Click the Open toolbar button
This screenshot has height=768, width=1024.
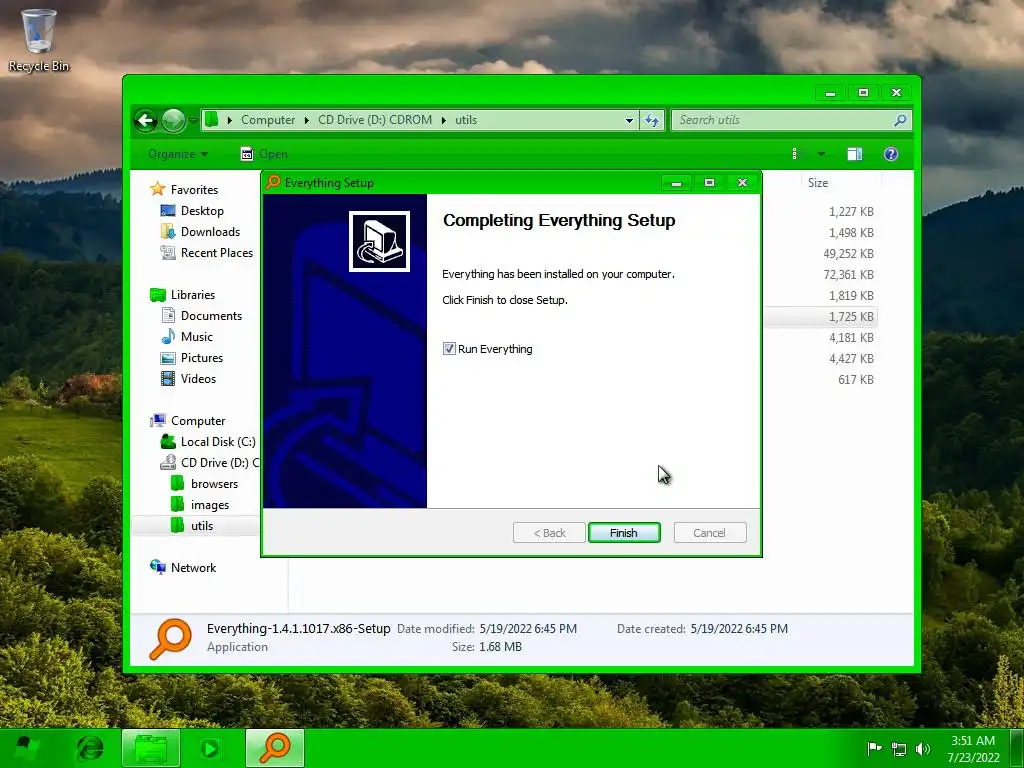(x=264, y=154)
